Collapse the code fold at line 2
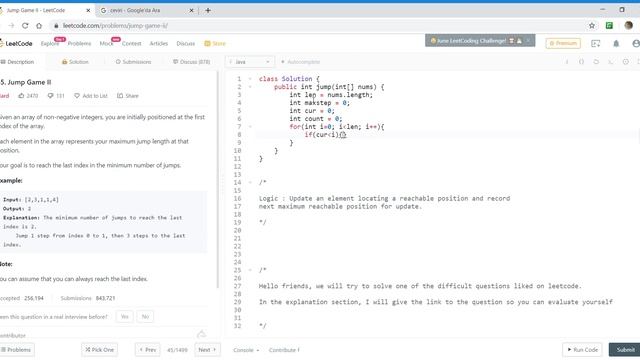 (250, 87)
